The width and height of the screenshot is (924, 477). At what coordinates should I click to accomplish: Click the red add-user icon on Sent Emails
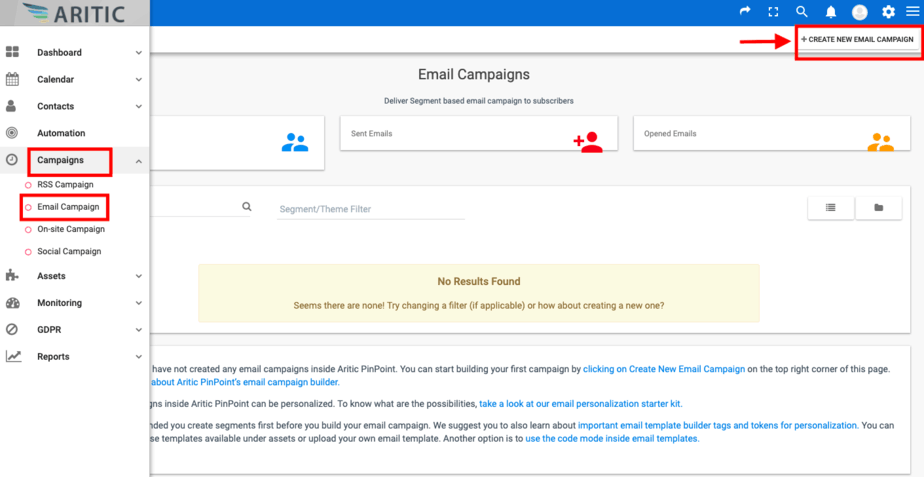coord(588,142)
